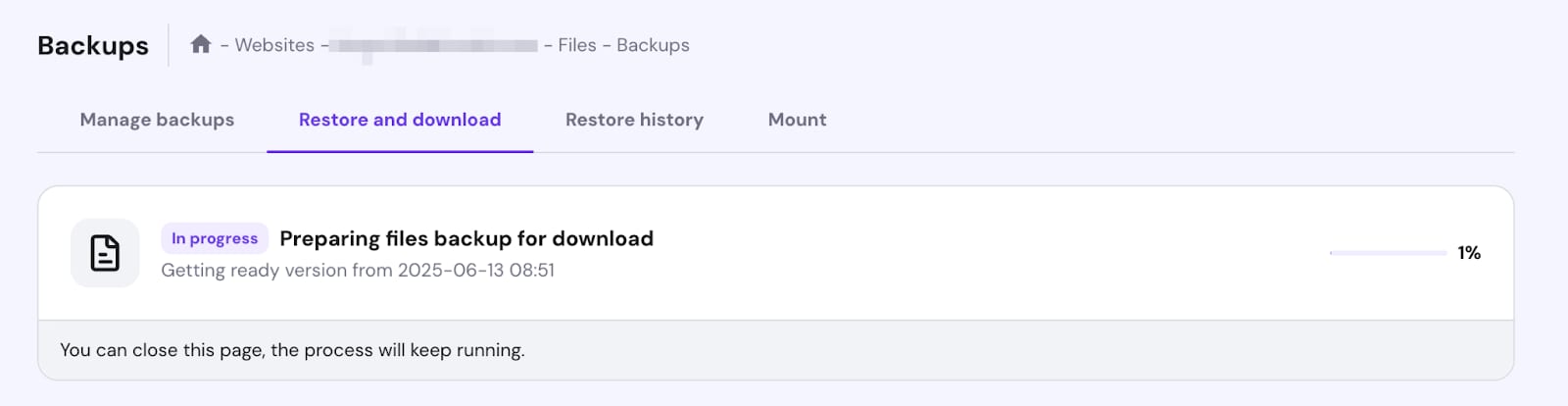Click the bold Backups page heading
The width and height of the screenshot is (1568, 406).
click(x=93, y=45)
